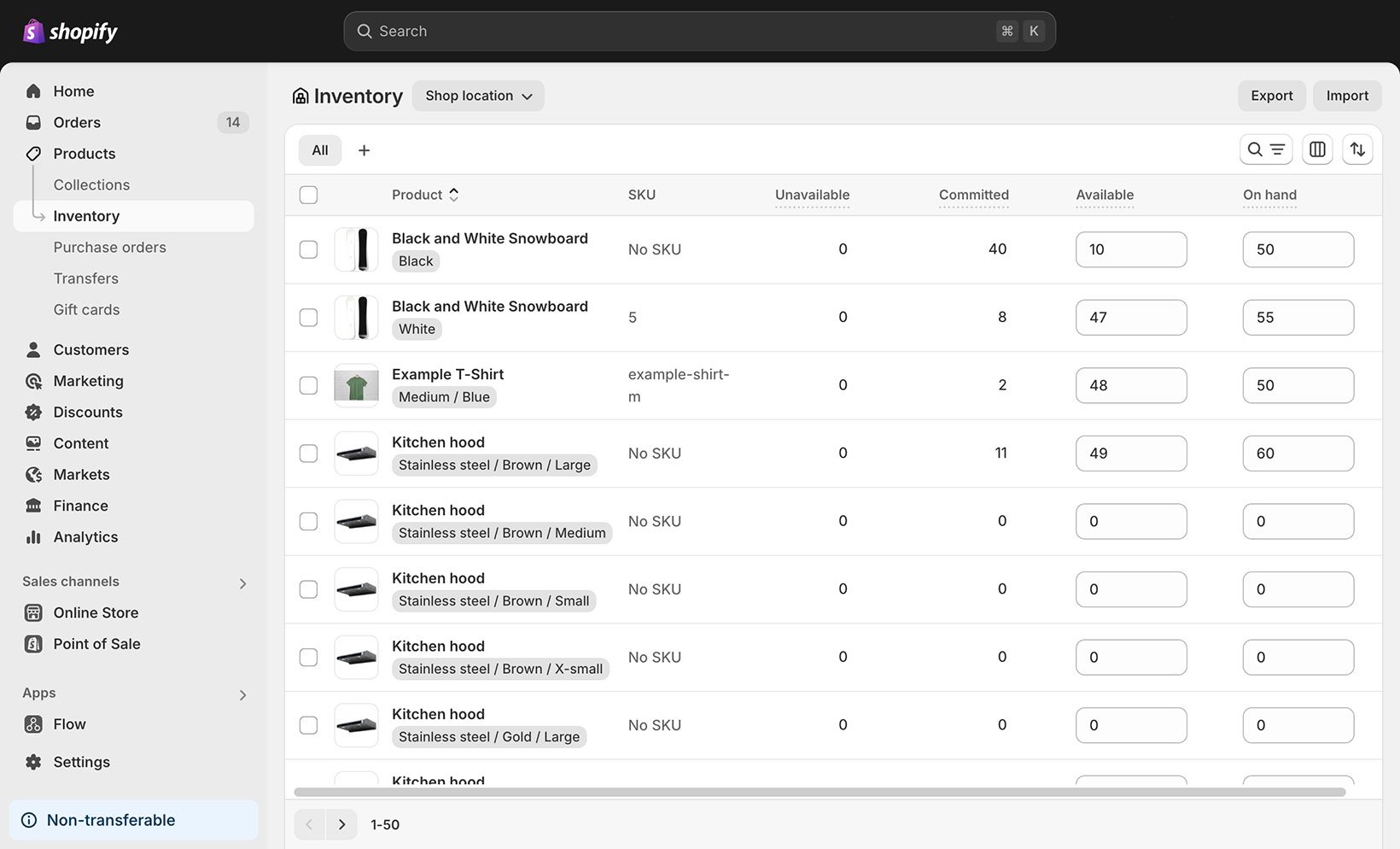Open the sort options
Image resolution: width=1400 pixels, height=849 pixels.
pos(1357,149)
